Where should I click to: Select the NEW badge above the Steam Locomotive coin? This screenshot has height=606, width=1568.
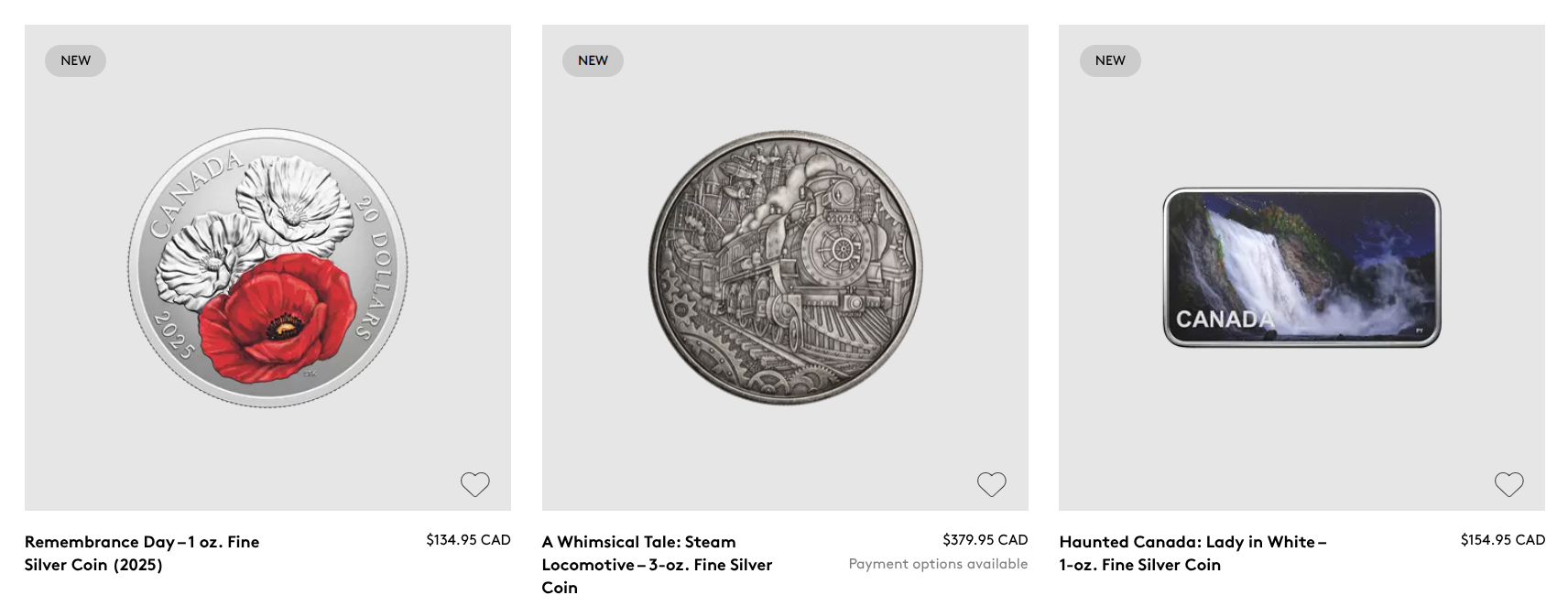click(x=593, y=60)
